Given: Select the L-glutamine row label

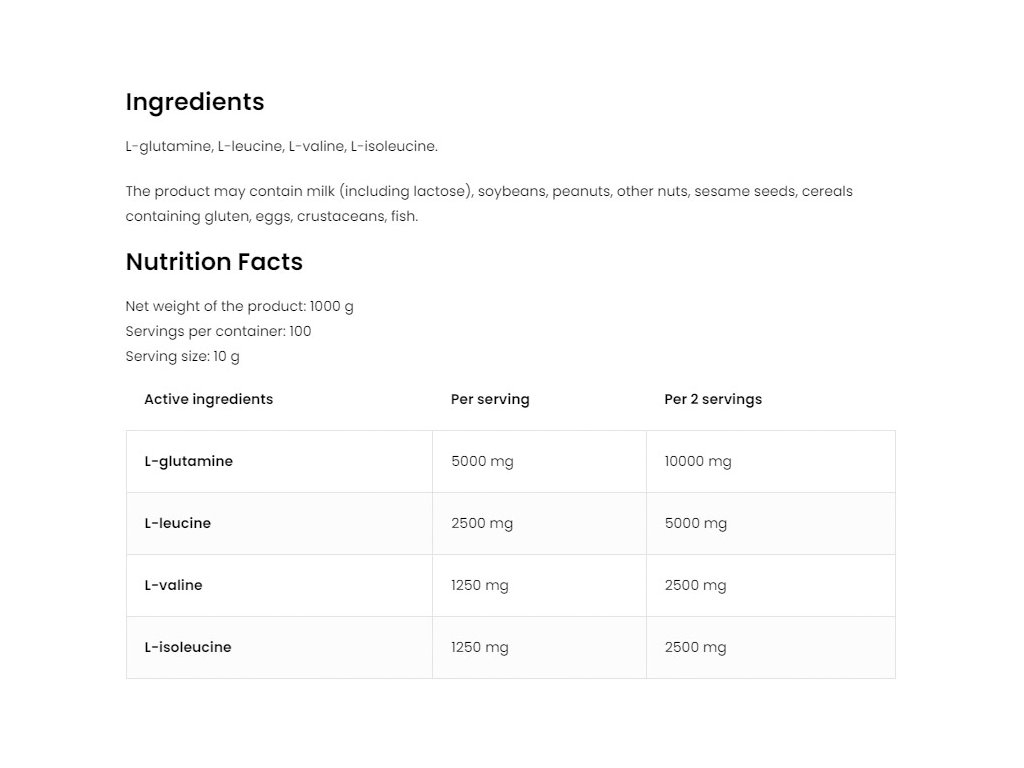Looking at the screenshot, I should (188, 461).
